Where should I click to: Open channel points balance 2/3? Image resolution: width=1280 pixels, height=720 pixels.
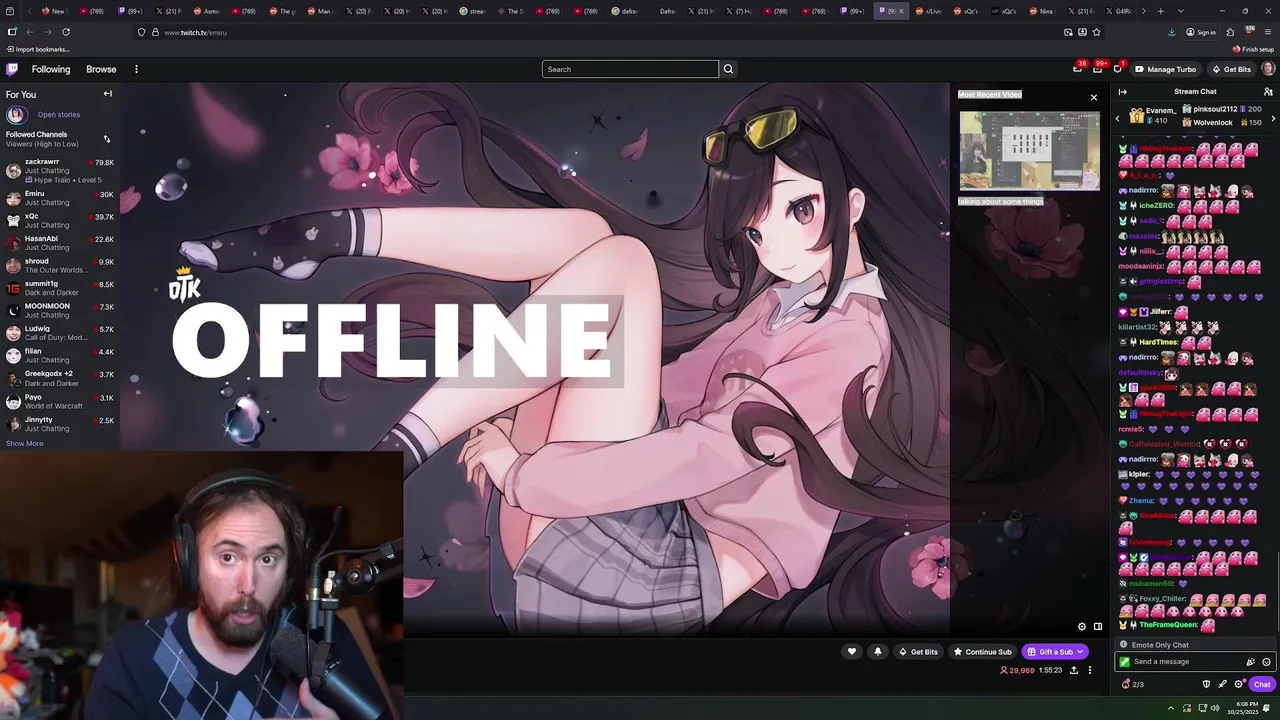pyautogui.click(x=1133, y=684)
